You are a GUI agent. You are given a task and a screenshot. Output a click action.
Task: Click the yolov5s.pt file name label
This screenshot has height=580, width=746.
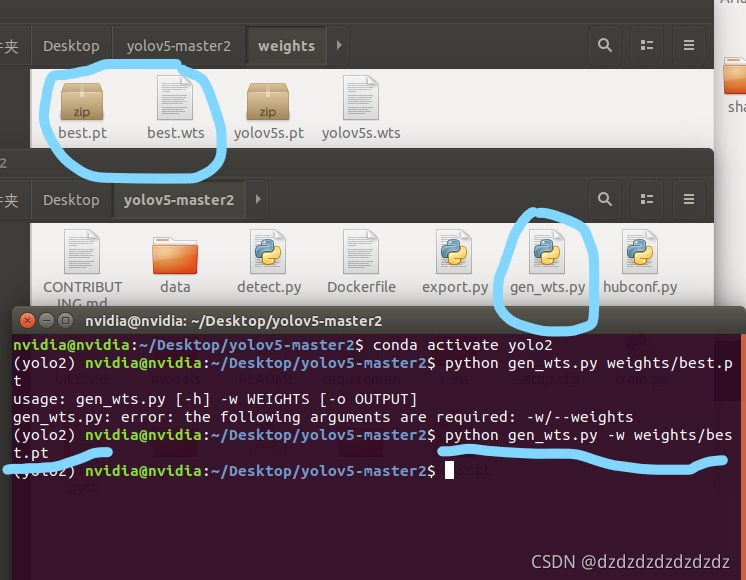[x=268, y=133]
